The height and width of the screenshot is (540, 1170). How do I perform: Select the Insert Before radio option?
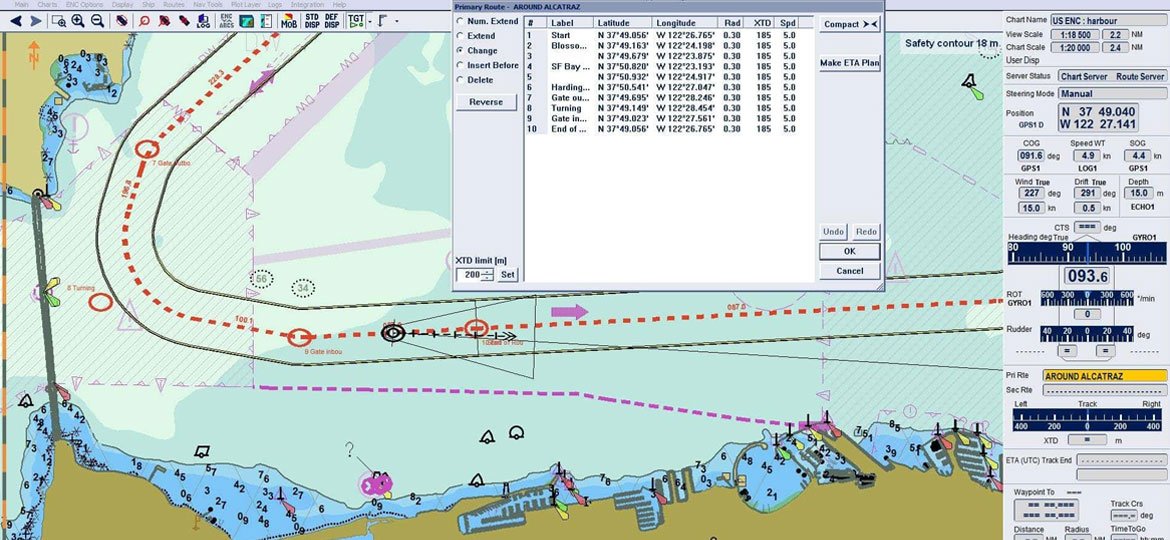click(460, 65)
